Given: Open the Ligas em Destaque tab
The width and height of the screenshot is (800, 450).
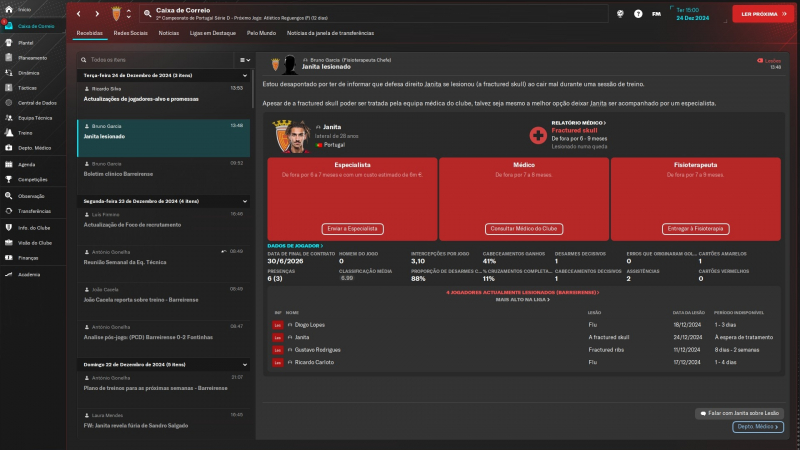Looking at the screenshot, I should 209,33.
